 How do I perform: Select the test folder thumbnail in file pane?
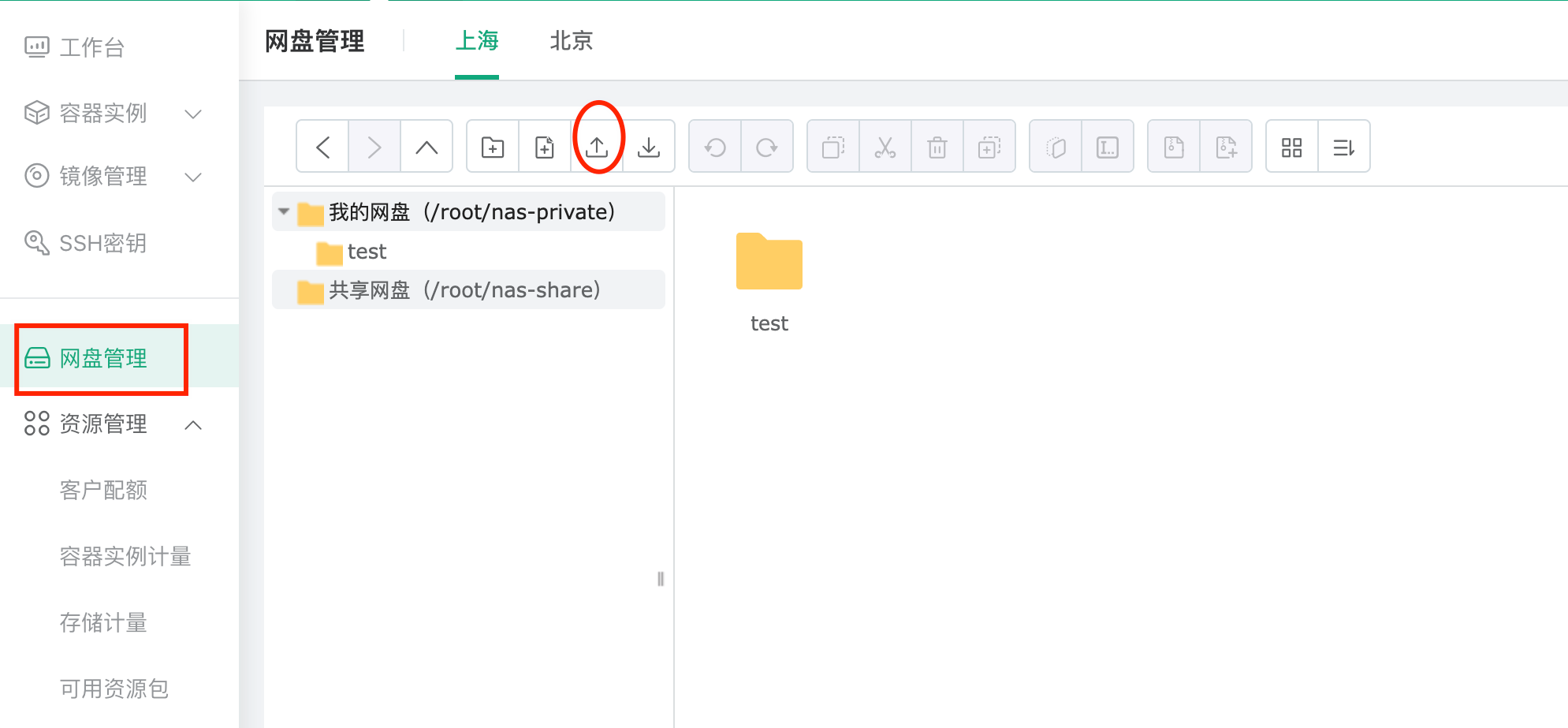[769, 262]
